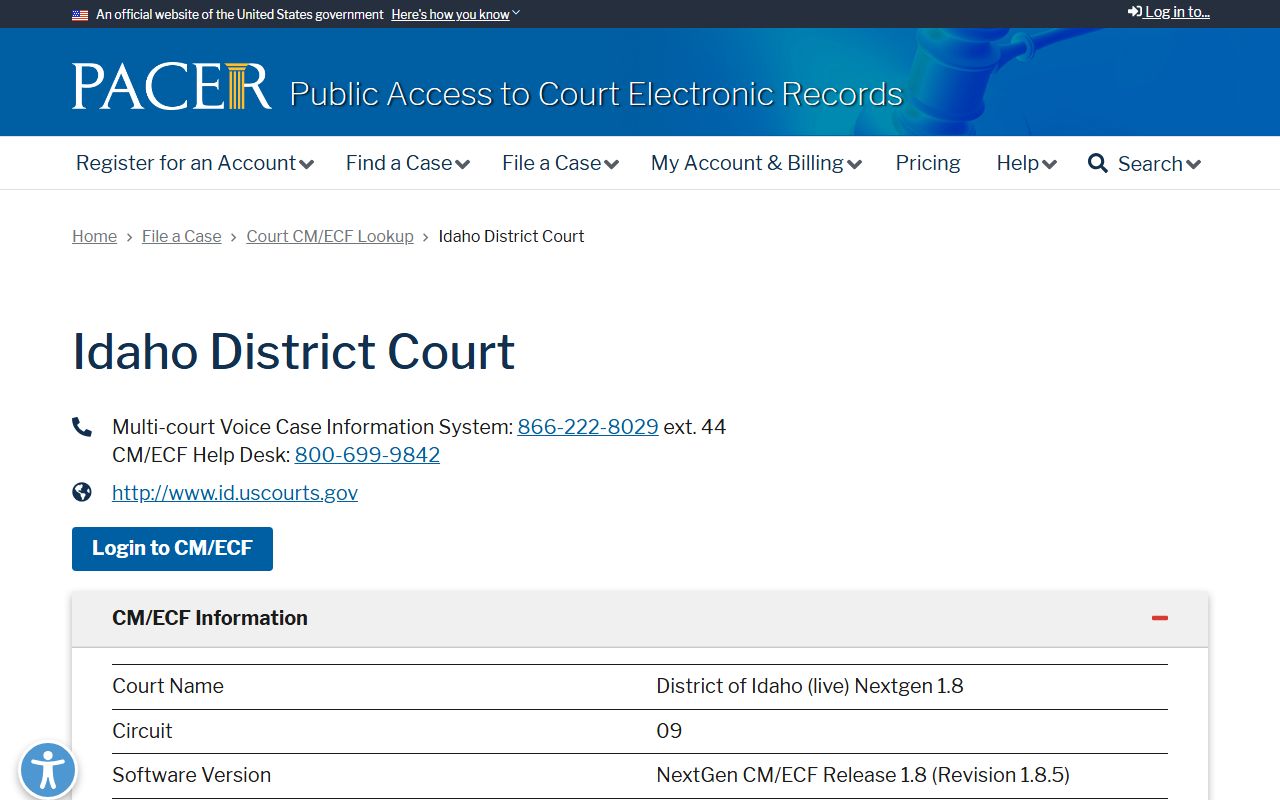This screenshot has width=1280, height=800.
Task: Click the PACER logo
Action: [171, 87]
